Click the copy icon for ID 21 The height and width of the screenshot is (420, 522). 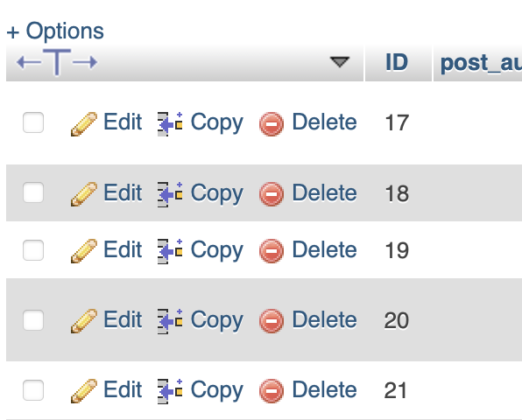(170, 391)
